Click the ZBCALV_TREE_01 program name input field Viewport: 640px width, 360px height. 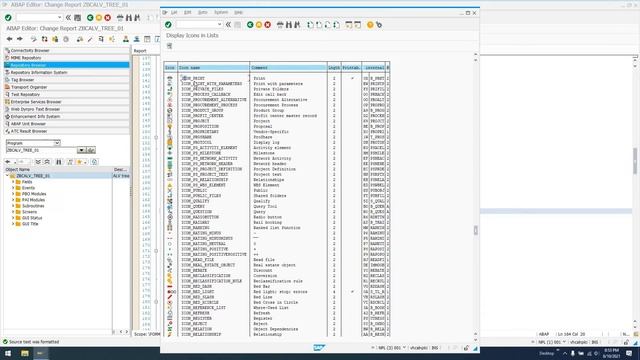[x=41, y=150]
